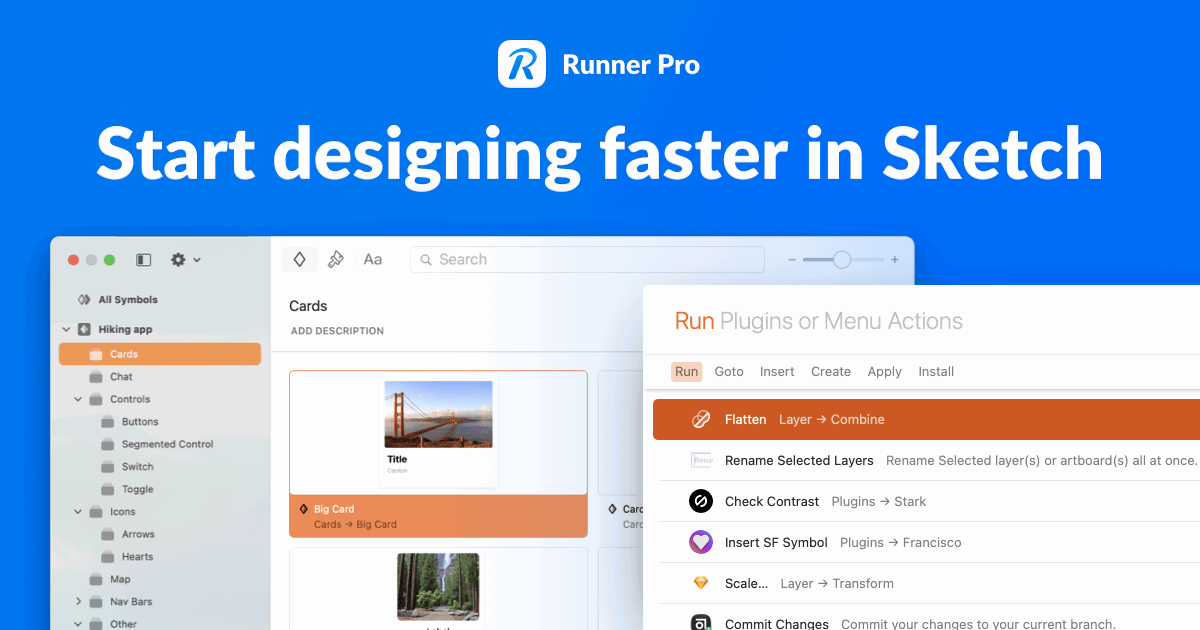Viewport: 1200px width, 630px height.
Task: Switch to the Install tab
Action: click(x=936, y=371)
